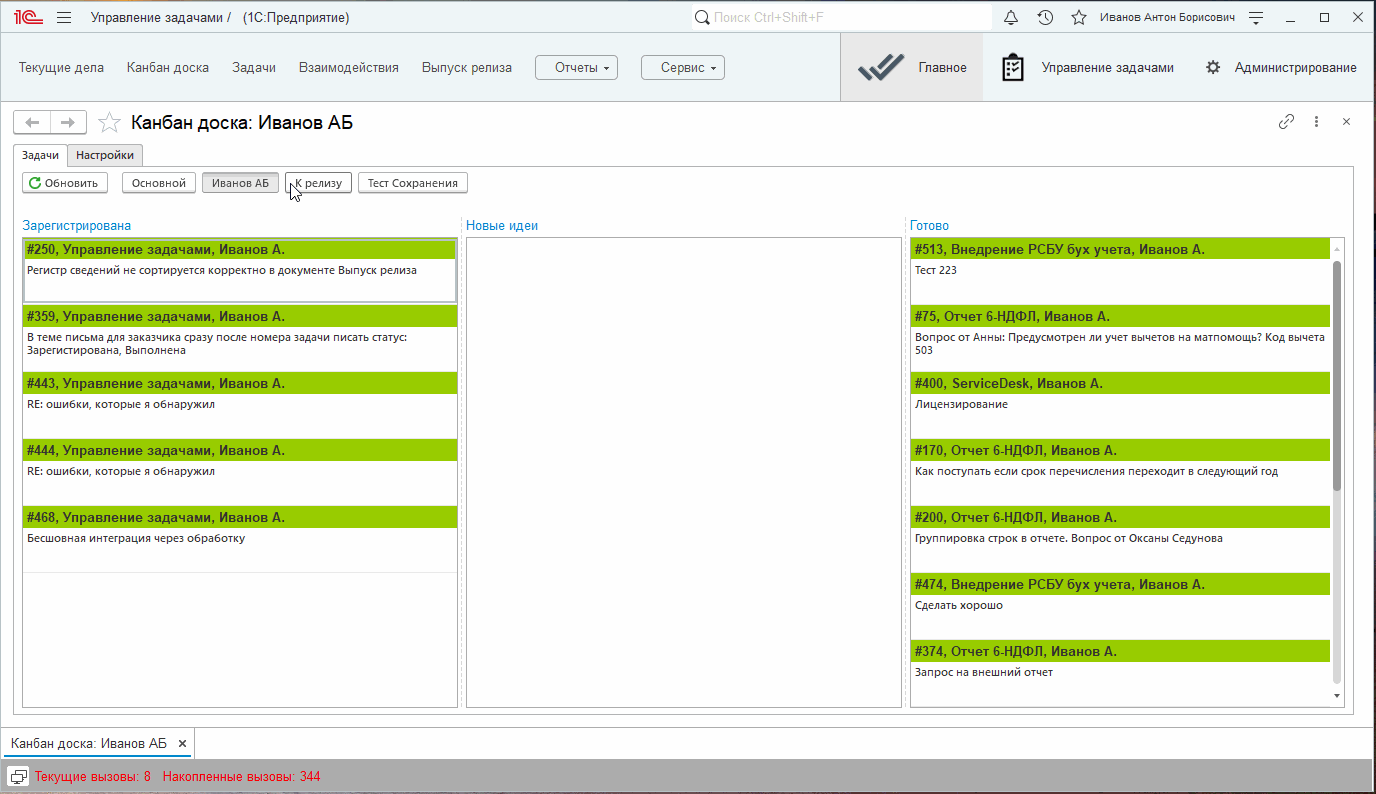
Task: Click text 'Лицензирование'
Action: pyautogui.click(x=961, y=404)
